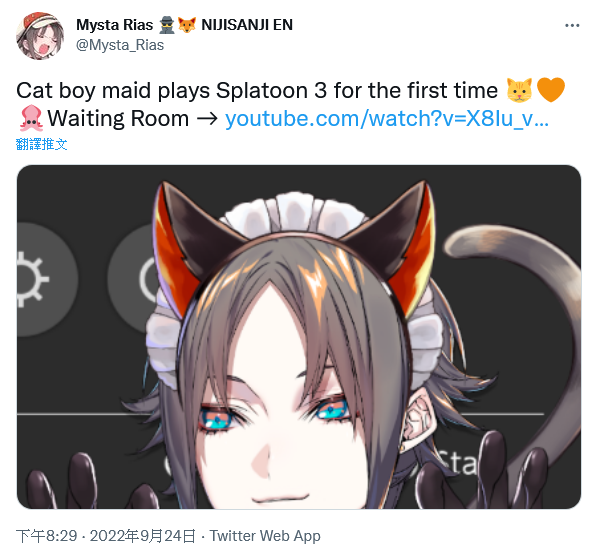598x559 pixels.
Task: Click the orange heart emoji
Action: tap(551, 90)
